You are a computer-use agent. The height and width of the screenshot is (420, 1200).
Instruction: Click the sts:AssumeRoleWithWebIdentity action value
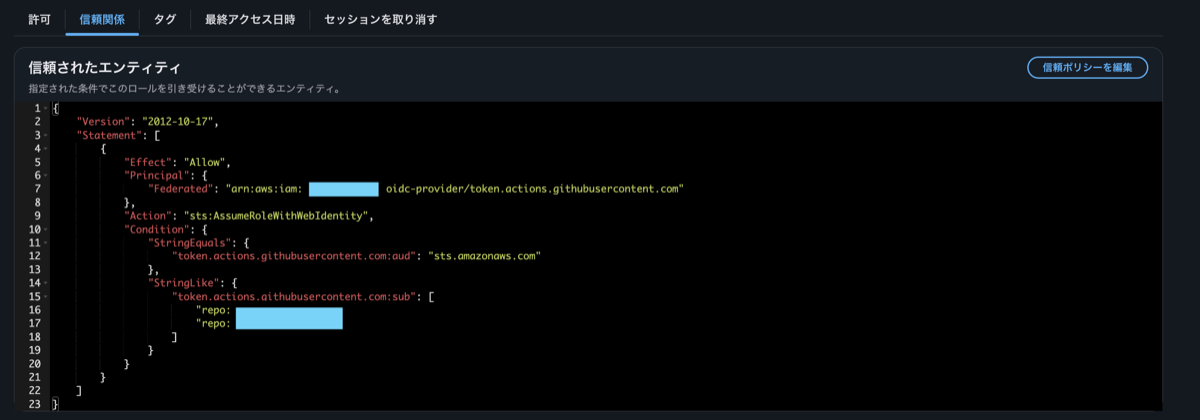click(275, 215)
